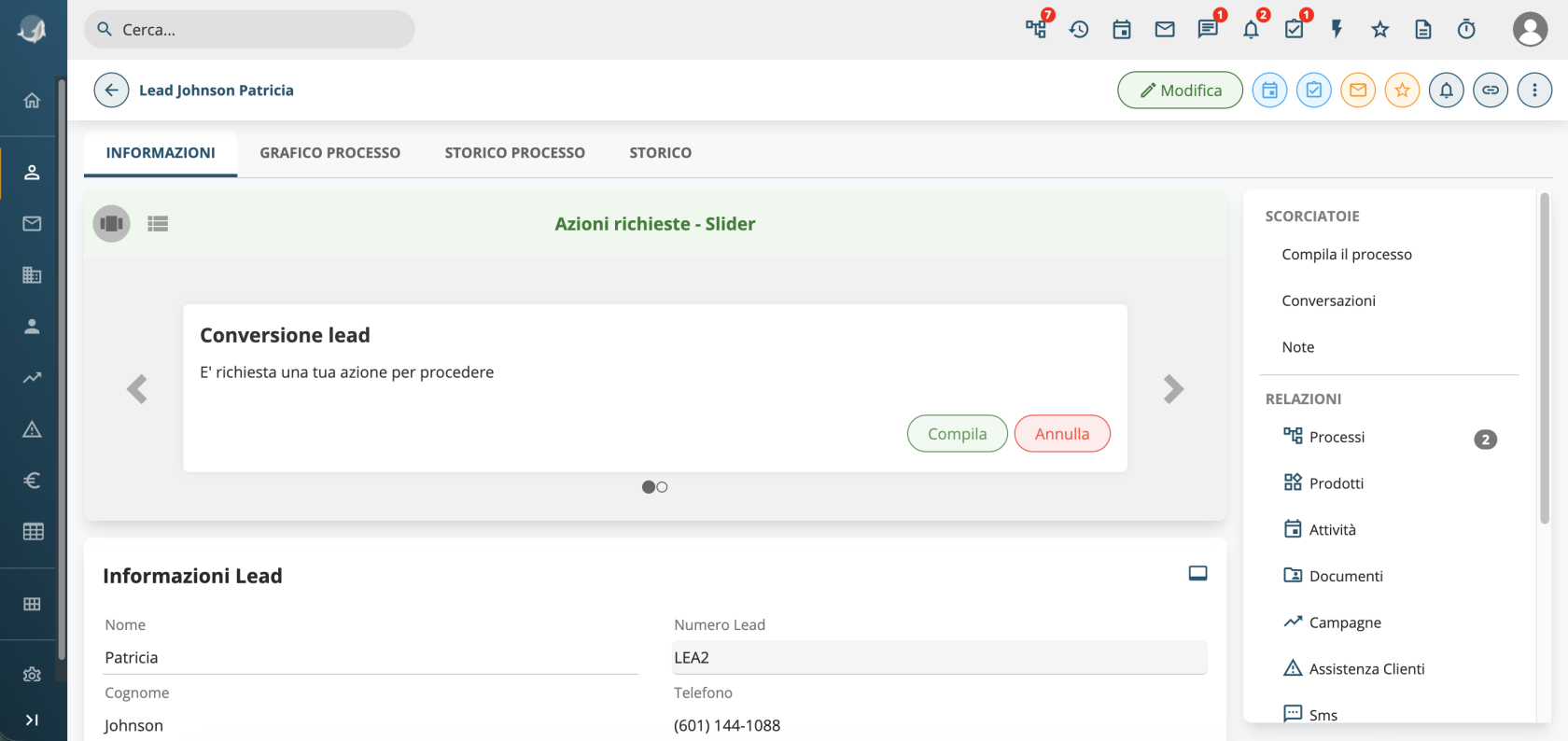The width and height of the screenshot is (1568, 741).
Task: Click the Compila button
Action: (958, 434)
